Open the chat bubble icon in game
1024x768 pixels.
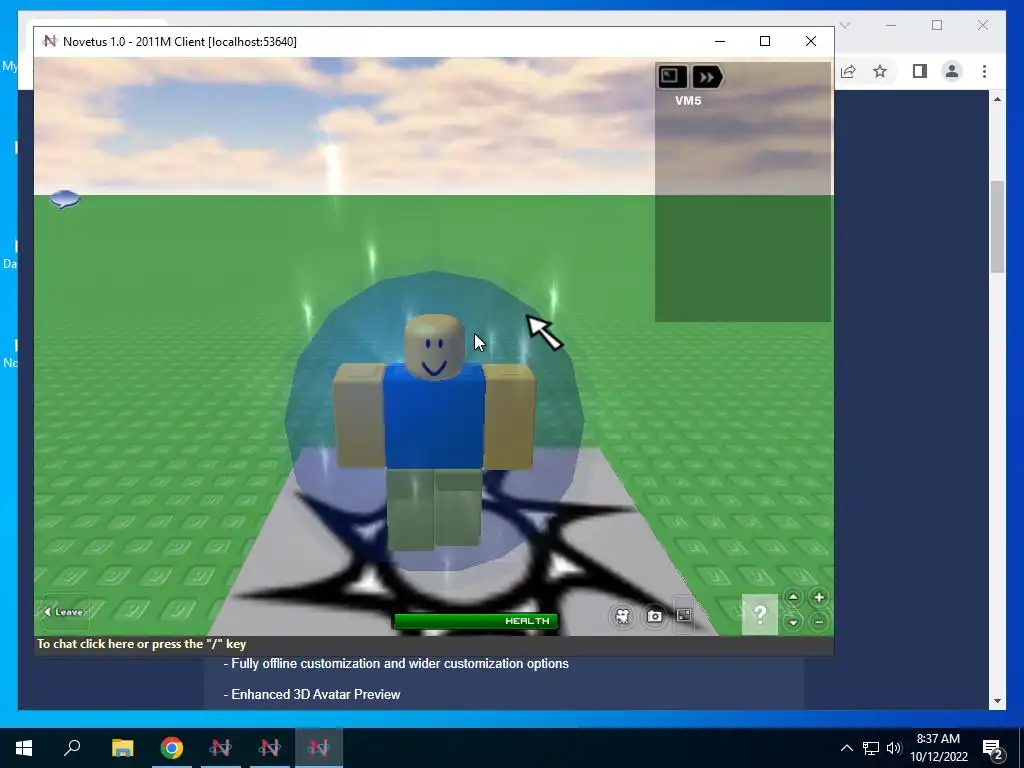pos(65,199)
